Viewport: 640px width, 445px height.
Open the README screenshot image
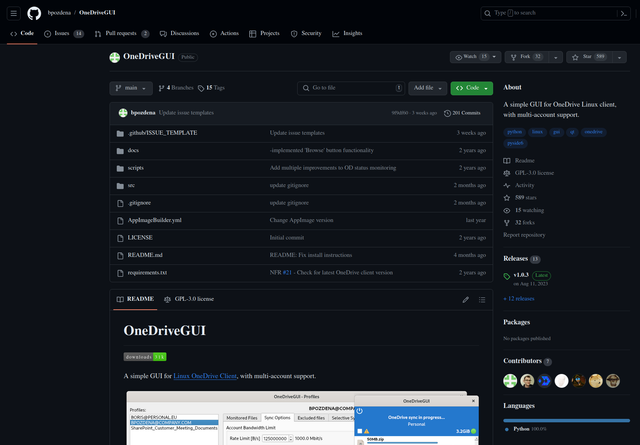[302, 418]
